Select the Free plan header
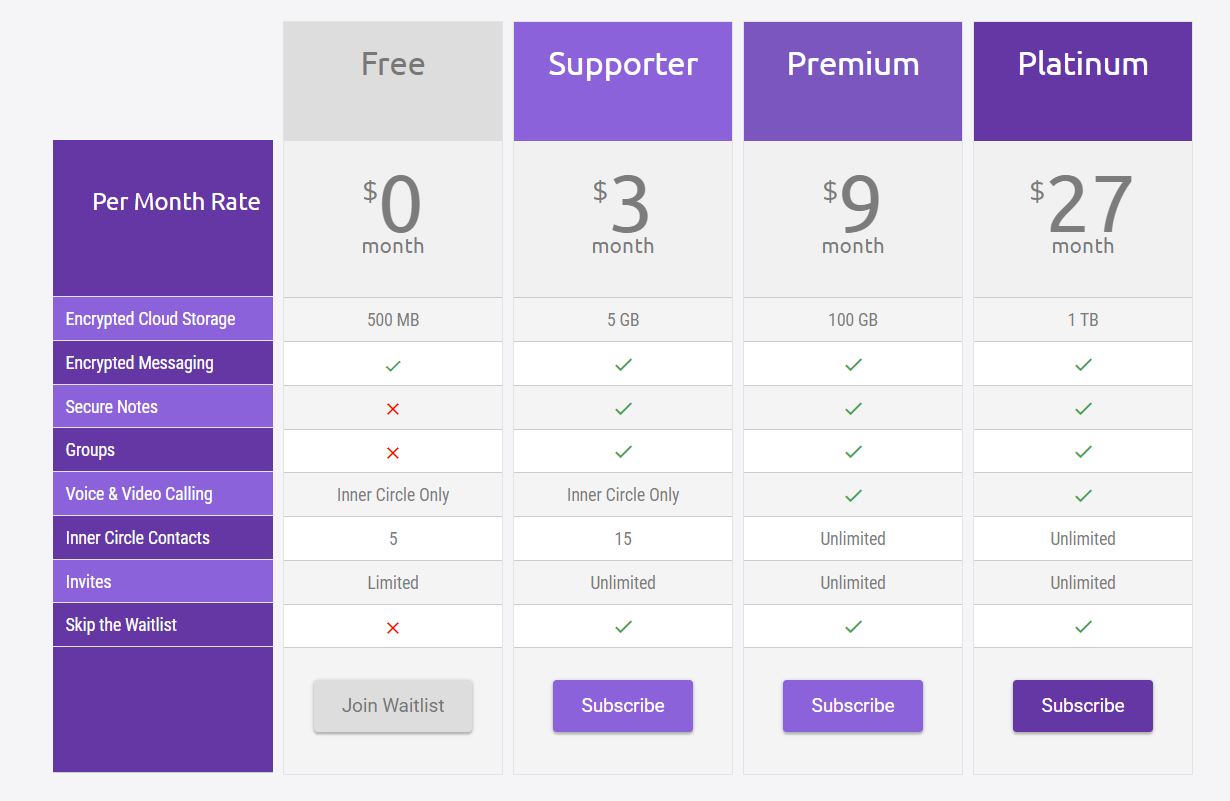This screenshot has width=1230, height=801. click(x=393, y=81)
